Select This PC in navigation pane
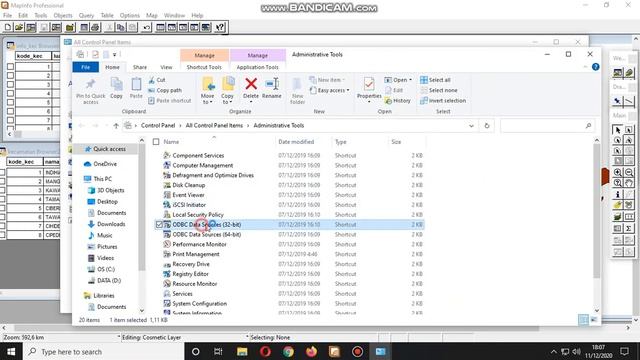640x360 pixels. coord(102,179)
